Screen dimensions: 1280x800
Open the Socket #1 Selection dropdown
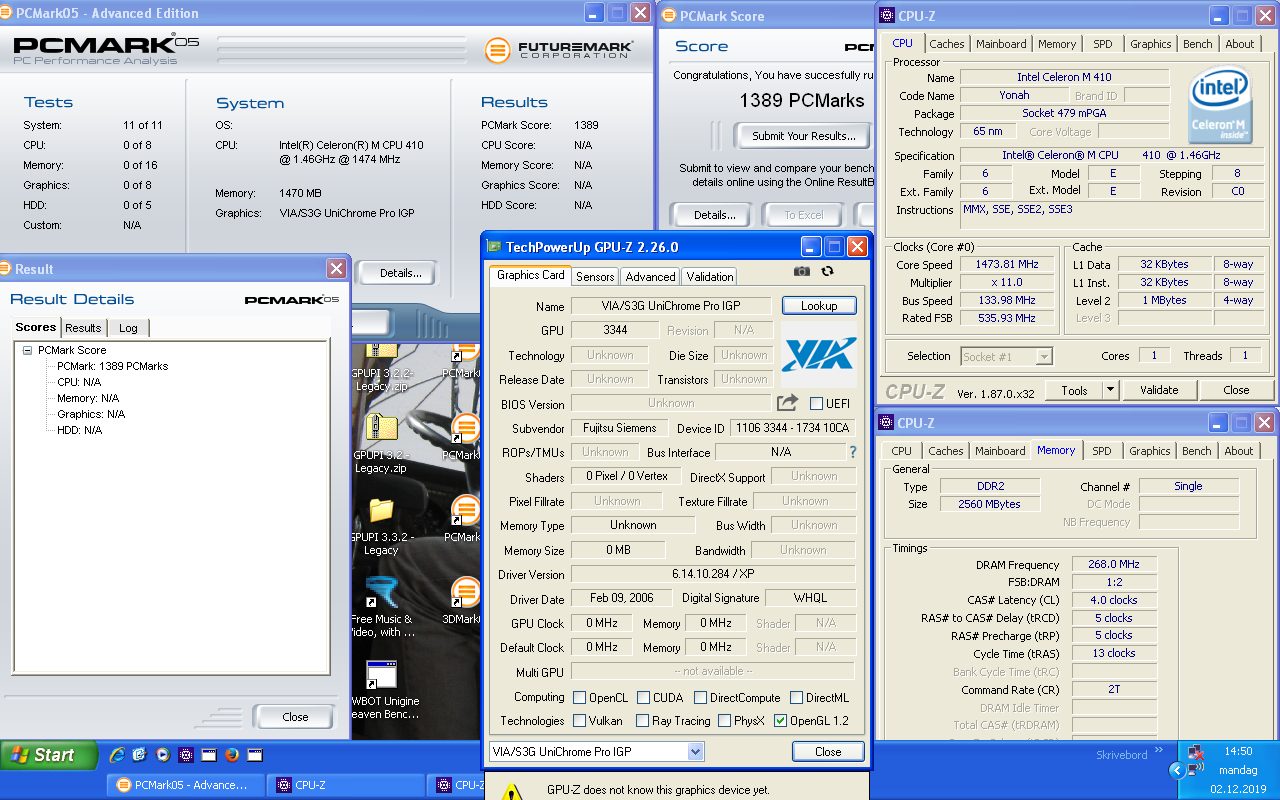pos(1044,356)
